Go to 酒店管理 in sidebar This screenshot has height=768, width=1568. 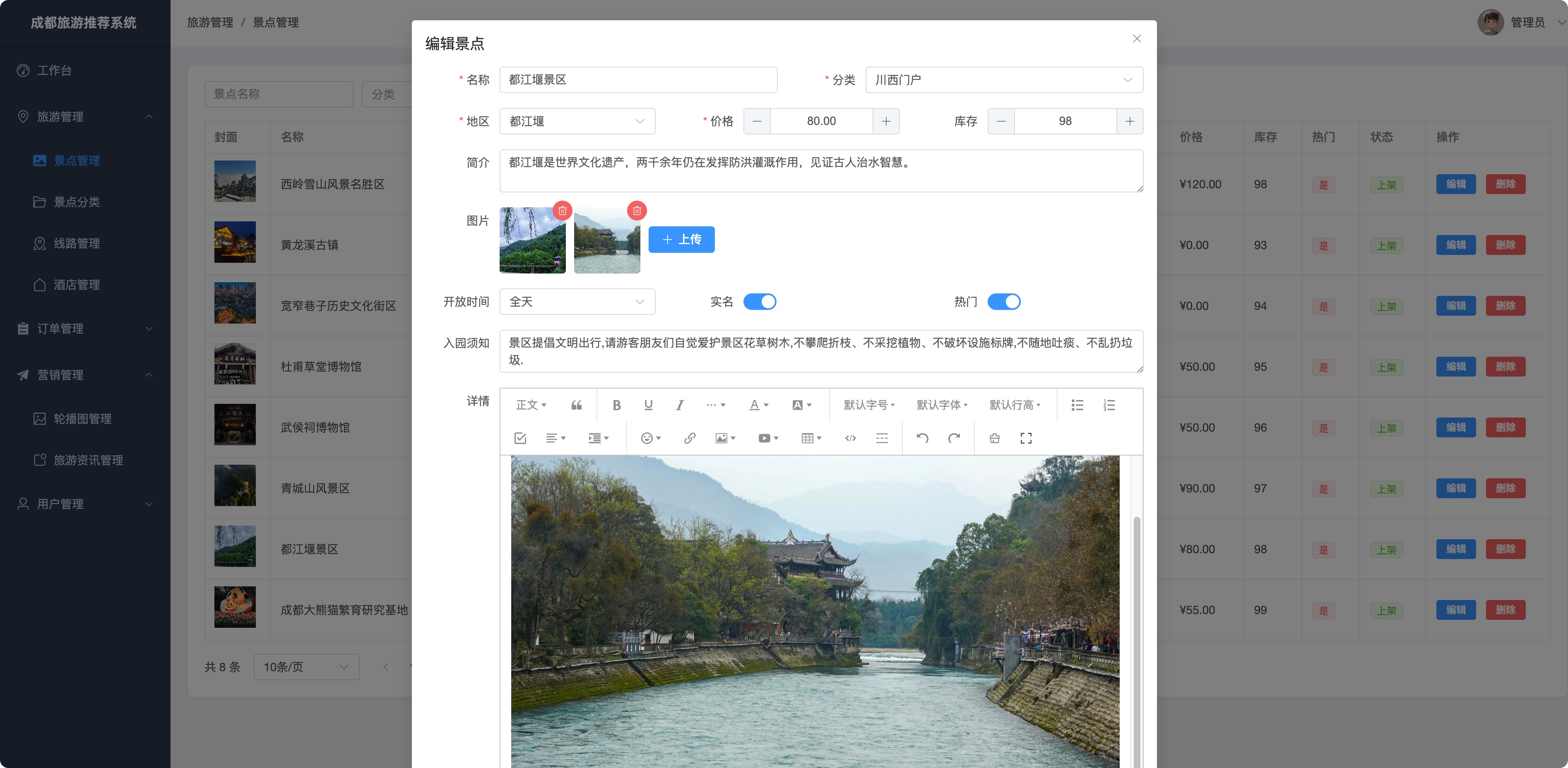(85, 285)
